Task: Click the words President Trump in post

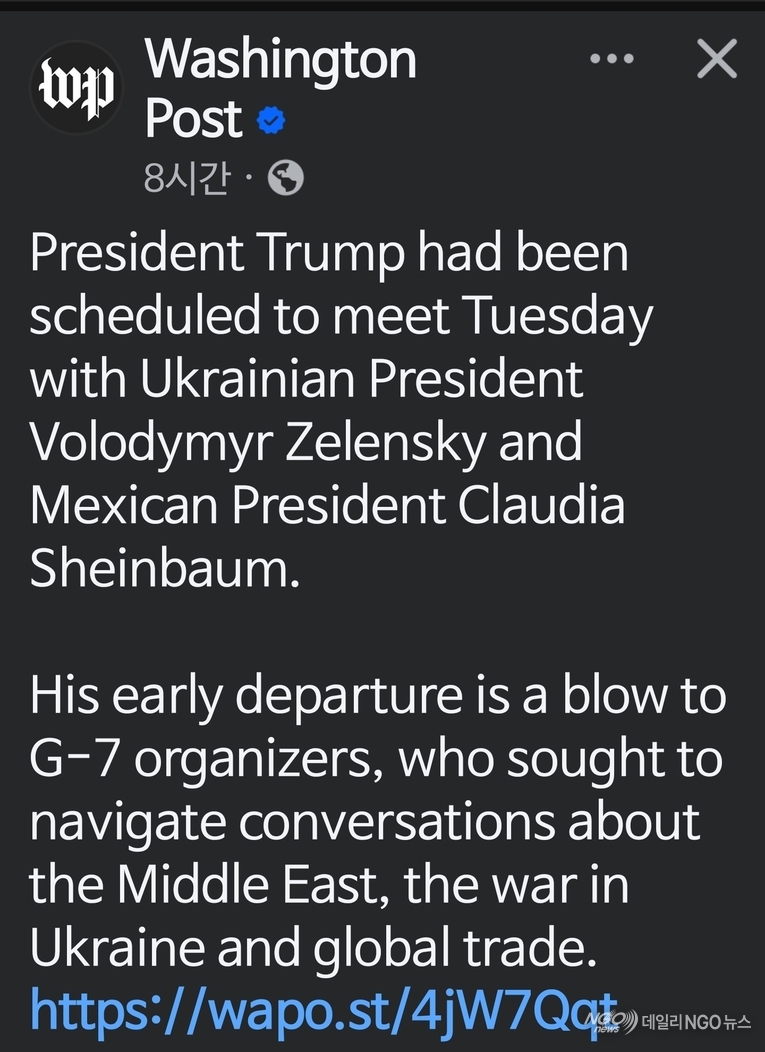Action: 217,254
